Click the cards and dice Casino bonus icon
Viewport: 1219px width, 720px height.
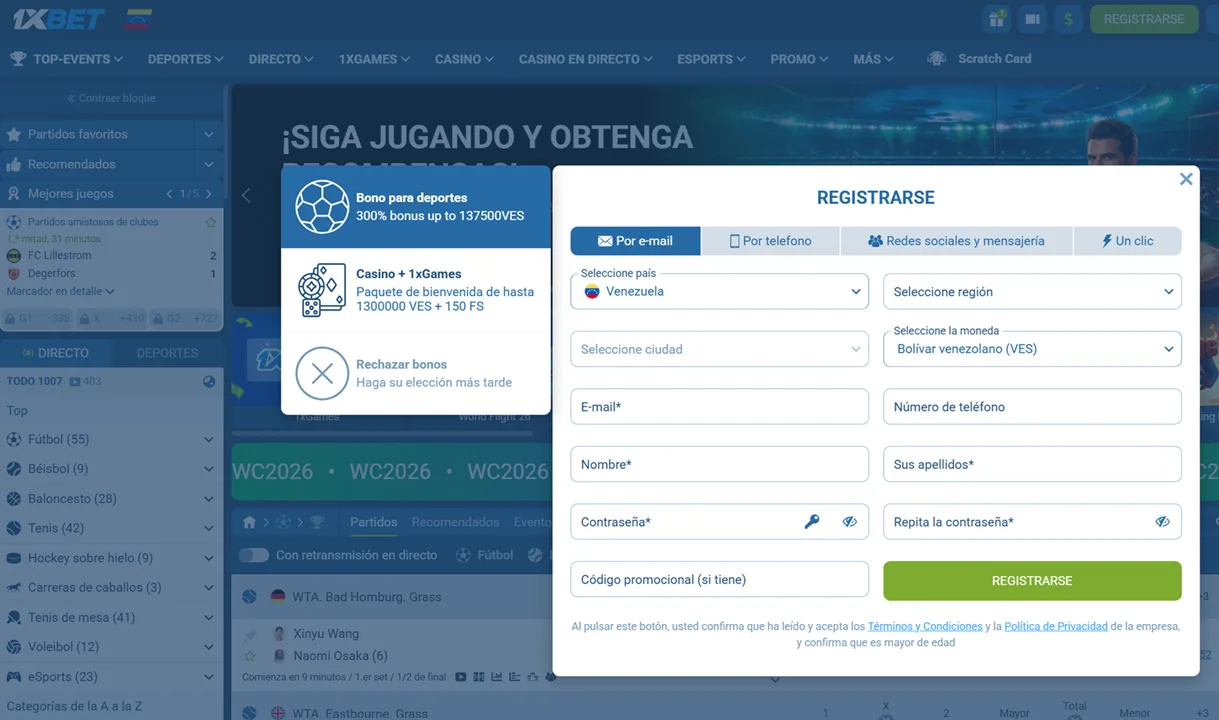point(322,291)
